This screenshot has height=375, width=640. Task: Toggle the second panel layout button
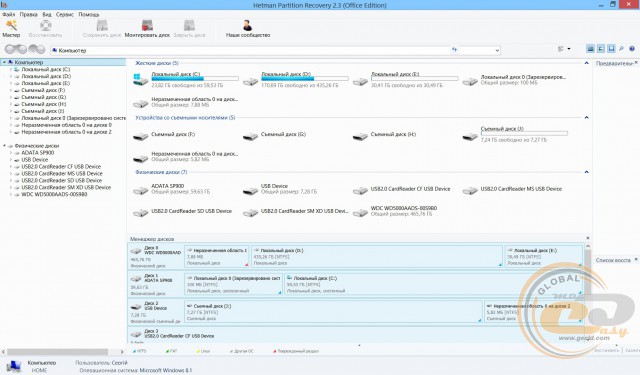(x=601, y=49)
